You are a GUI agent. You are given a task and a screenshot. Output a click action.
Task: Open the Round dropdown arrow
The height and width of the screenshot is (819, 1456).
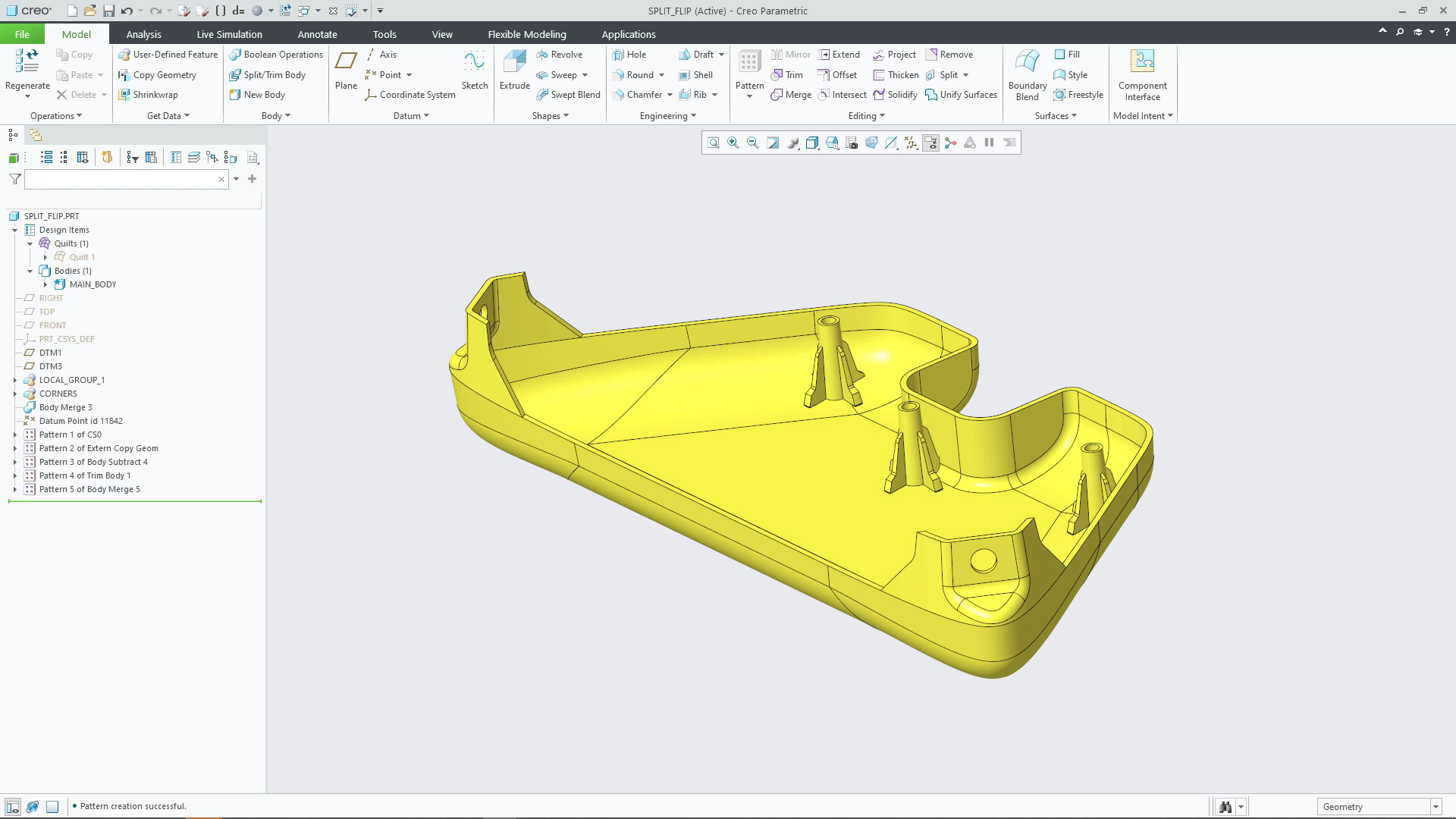[661, 75]
